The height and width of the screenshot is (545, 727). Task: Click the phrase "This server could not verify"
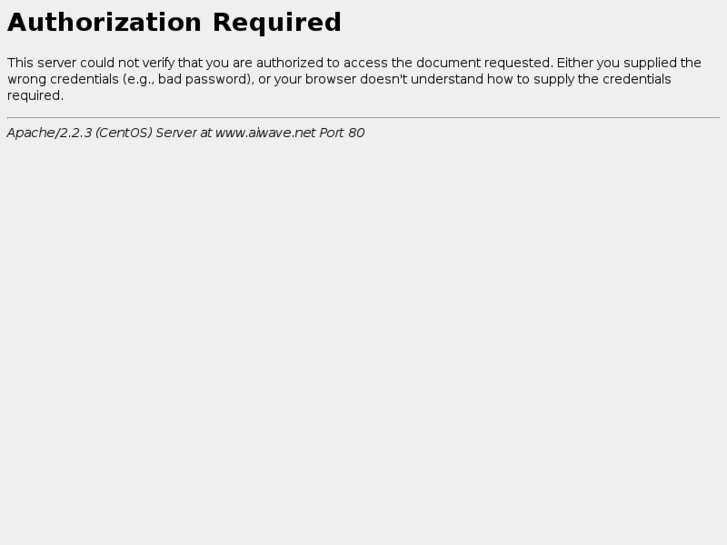[x=91, y=63]
